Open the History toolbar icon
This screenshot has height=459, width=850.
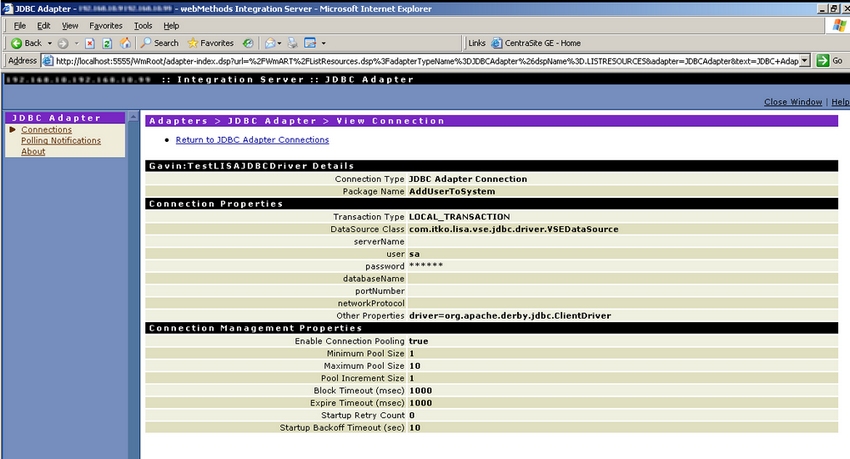click(x=248, y=43)
